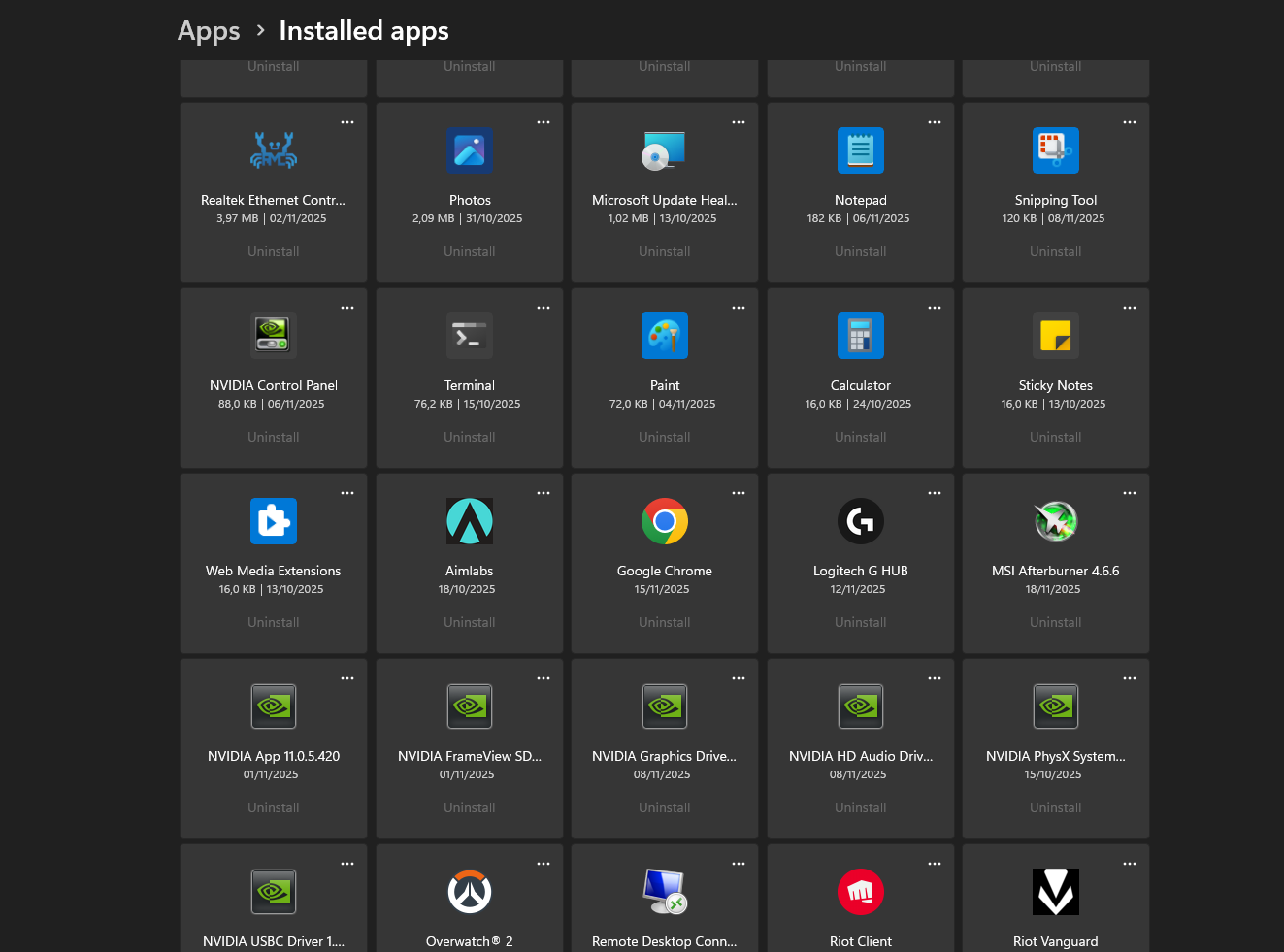Screen dimensions: 1284x952
Task: Open the three-dot menu for NVIDIA App
Action: tap(347, 678)
